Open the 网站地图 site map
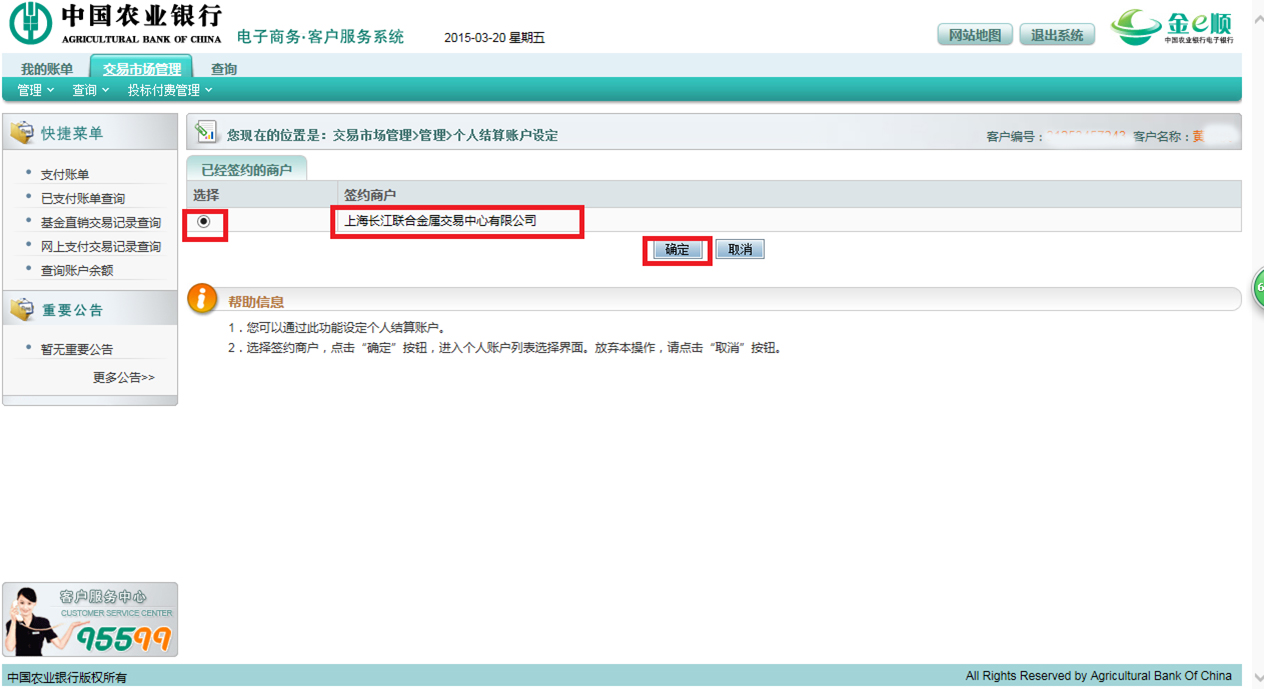This screenshot has height=689, width=1264. tap(975, 35)
